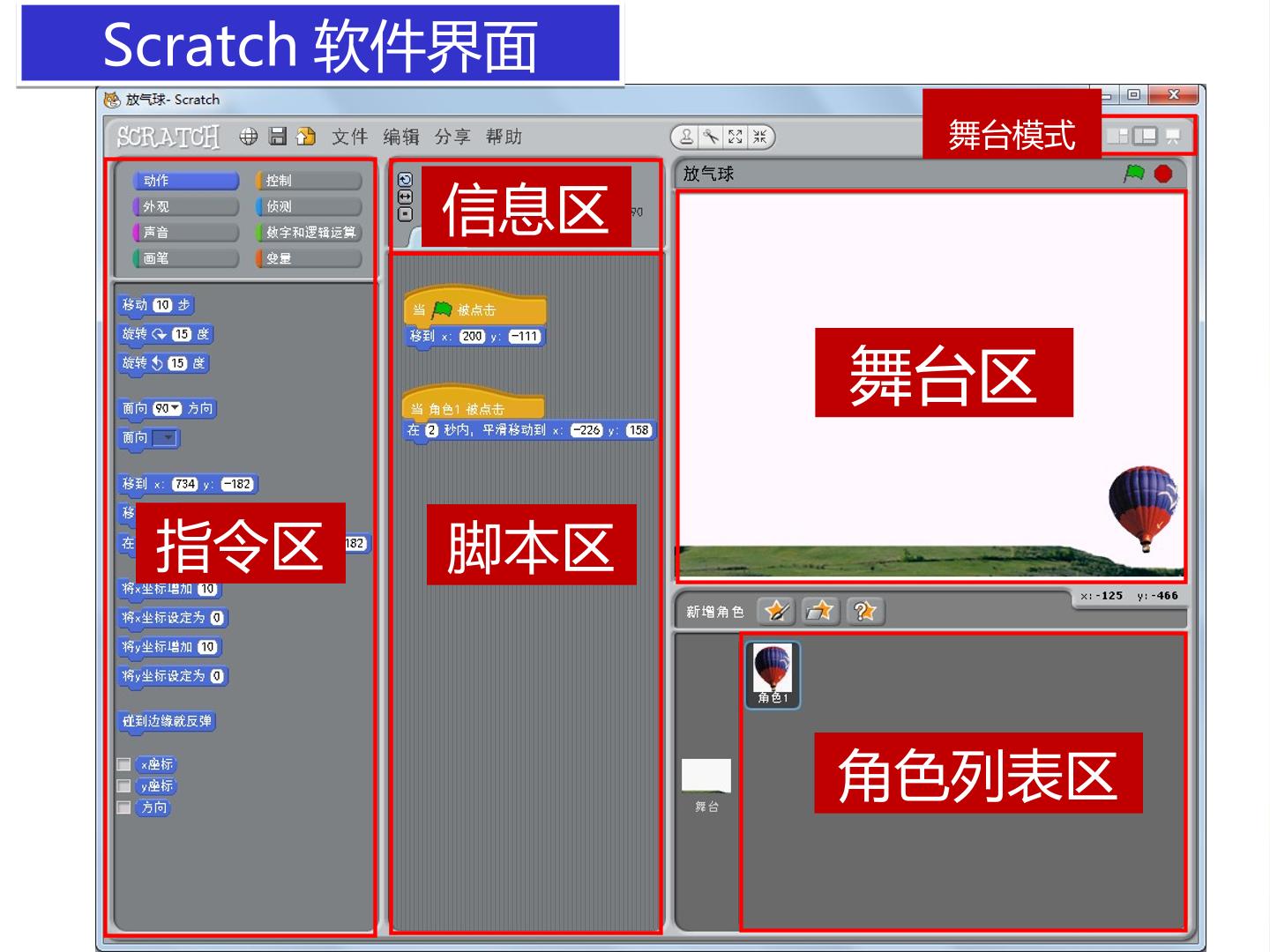Select the shrink sprite tool
Image resolution: width=1270 pixels, height=952 pixels.
click(x=759, y=137)
